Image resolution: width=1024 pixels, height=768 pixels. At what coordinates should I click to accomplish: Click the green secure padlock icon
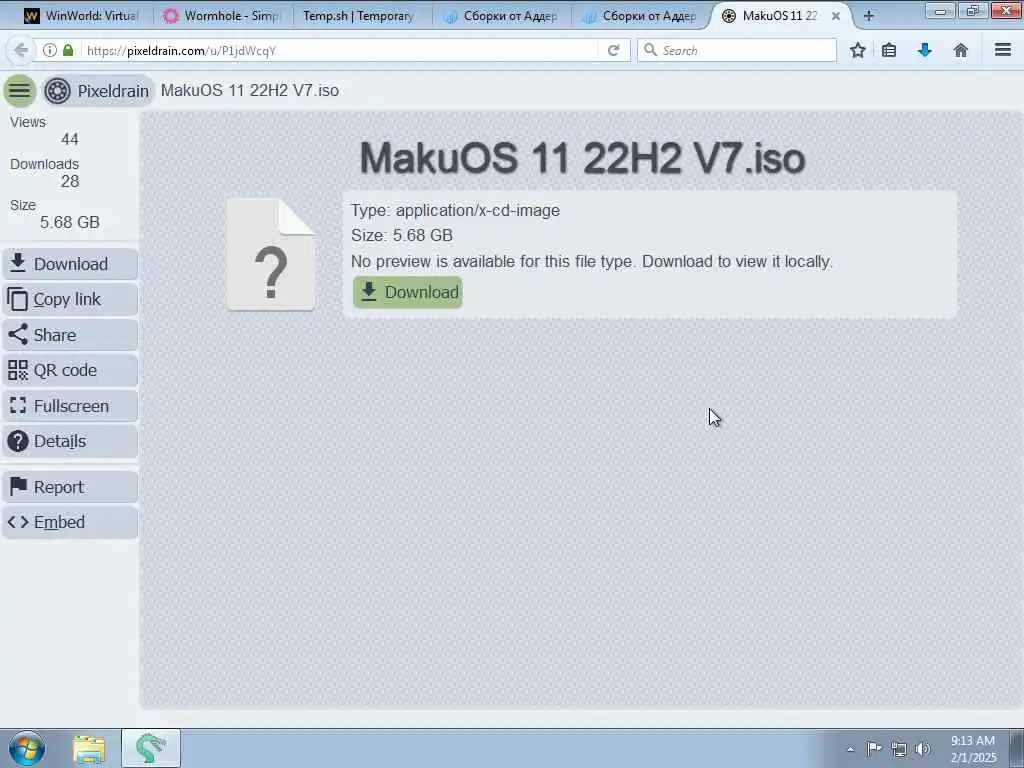[68, 50]
